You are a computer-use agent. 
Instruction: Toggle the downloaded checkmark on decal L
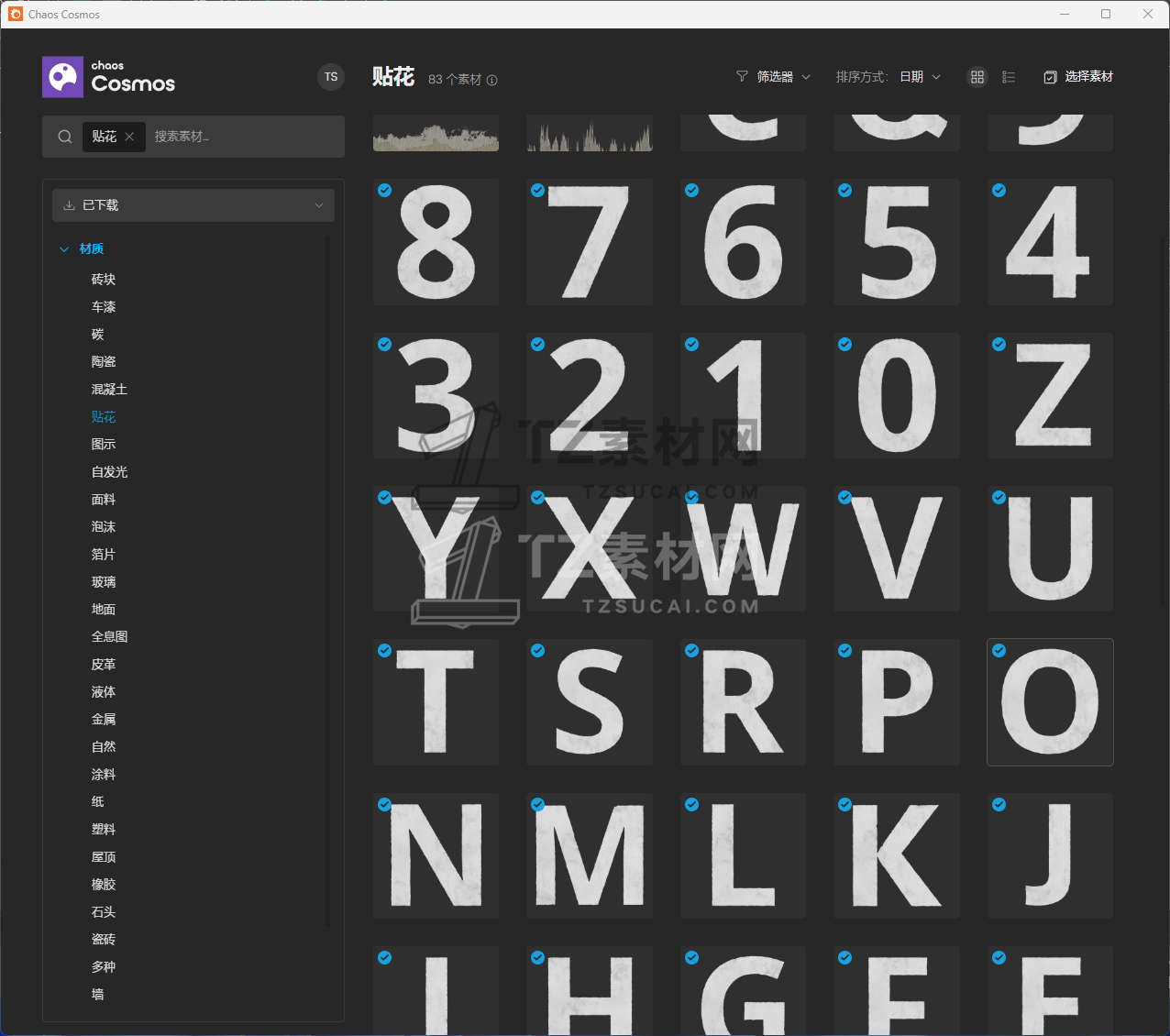pos(692,805)
